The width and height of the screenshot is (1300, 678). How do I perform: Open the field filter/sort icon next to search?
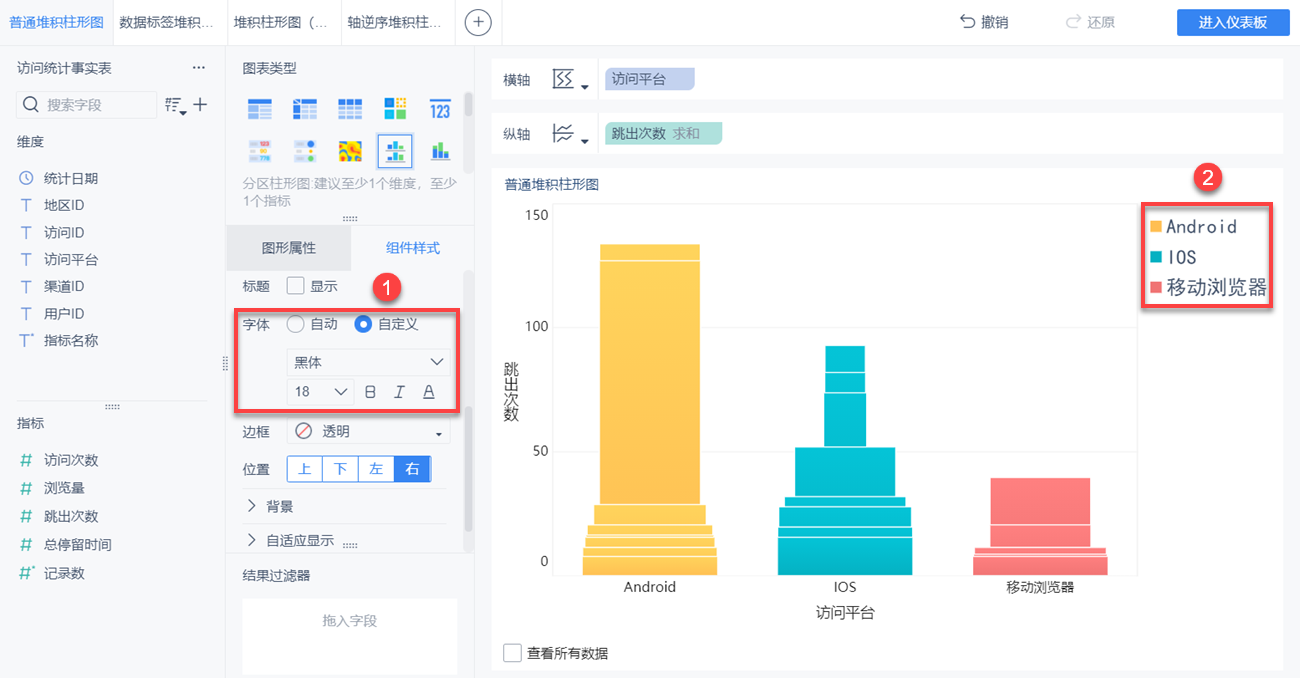[x=176, y=105]
